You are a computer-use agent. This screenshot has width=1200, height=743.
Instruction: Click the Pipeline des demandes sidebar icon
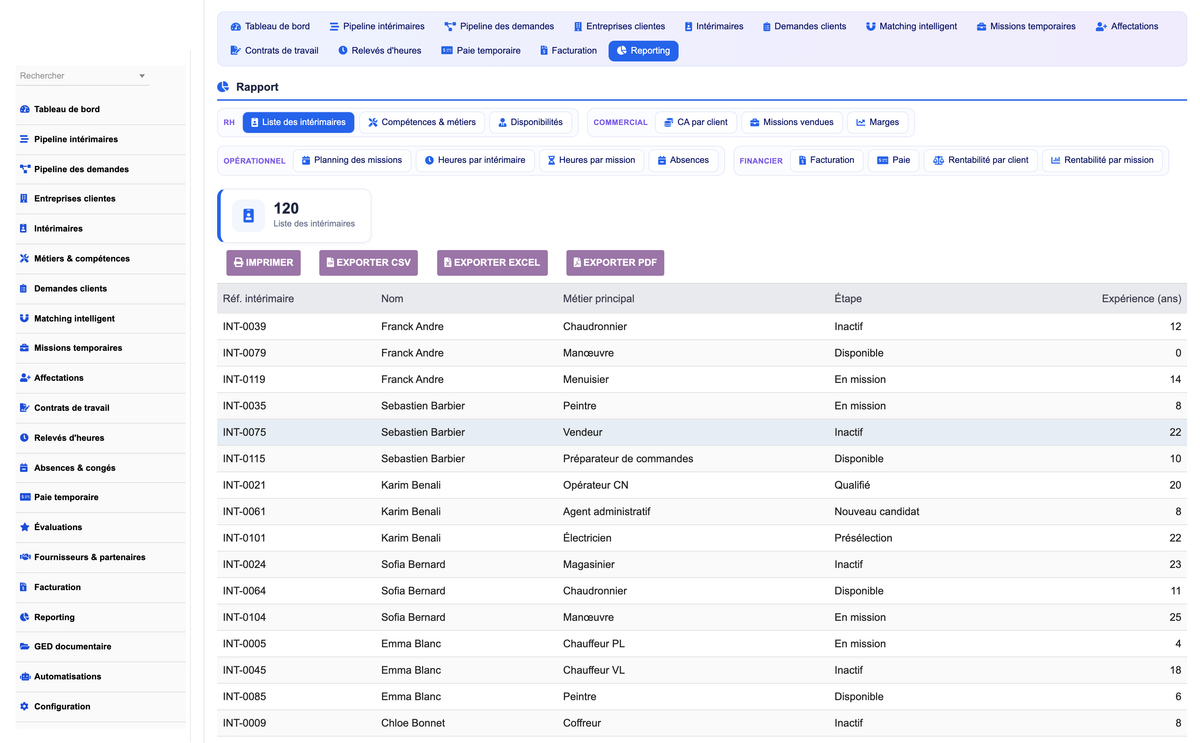click(x=25, y=169)
